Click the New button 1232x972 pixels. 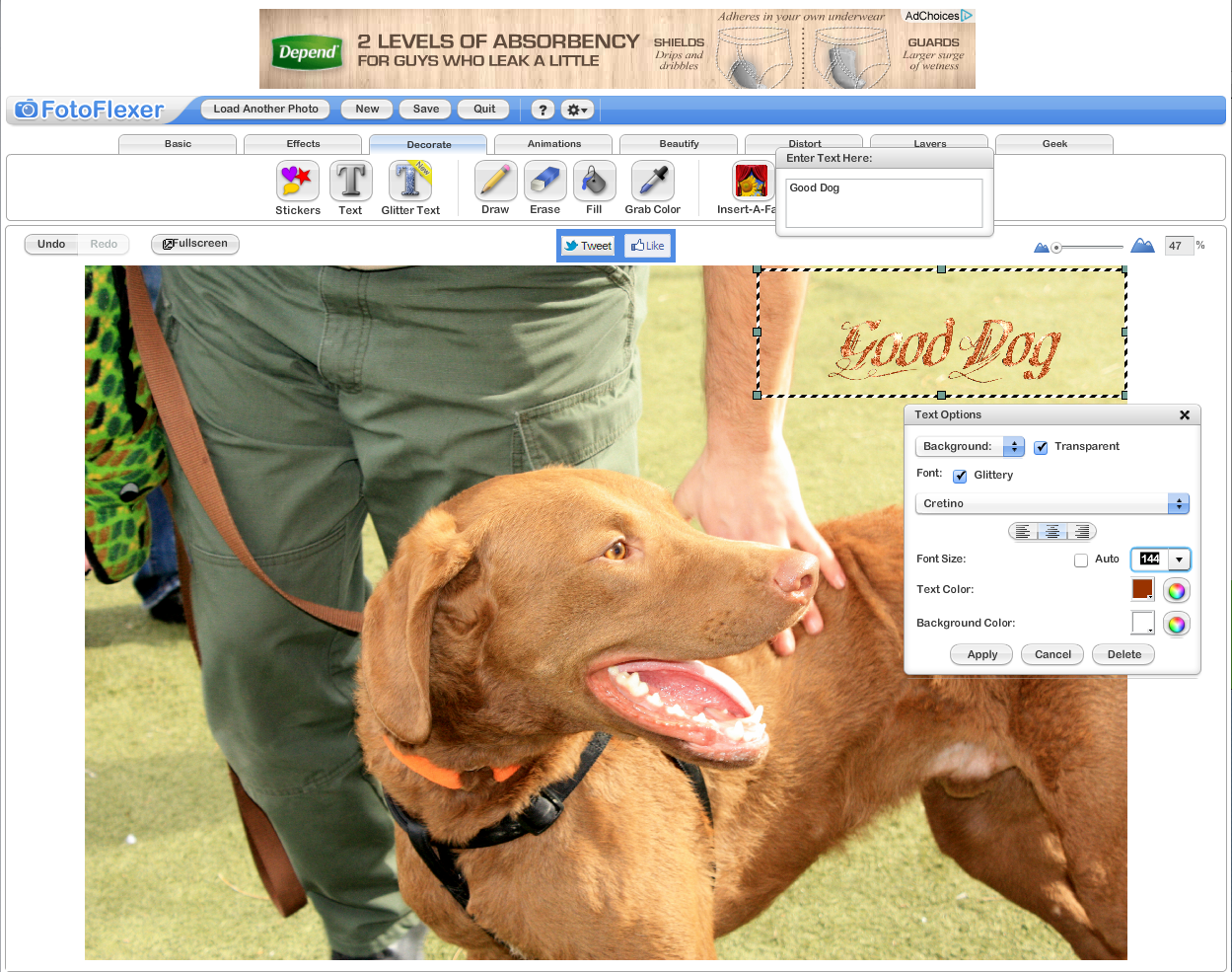[367, 110]
